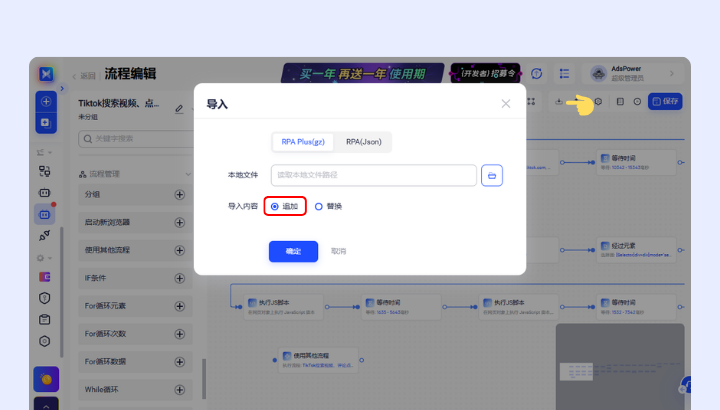Click the 确定 confirm button

(x=293, y=252)
